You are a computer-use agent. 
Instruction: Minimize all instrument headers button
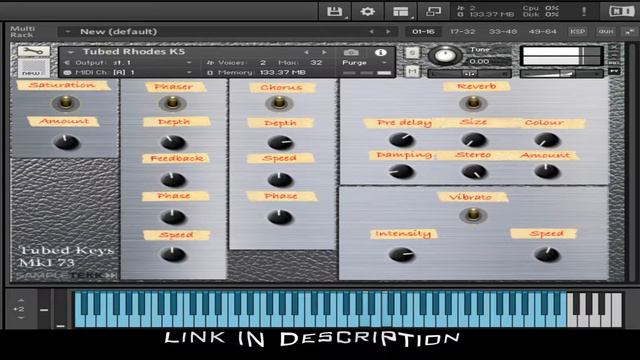pos(629,32)
